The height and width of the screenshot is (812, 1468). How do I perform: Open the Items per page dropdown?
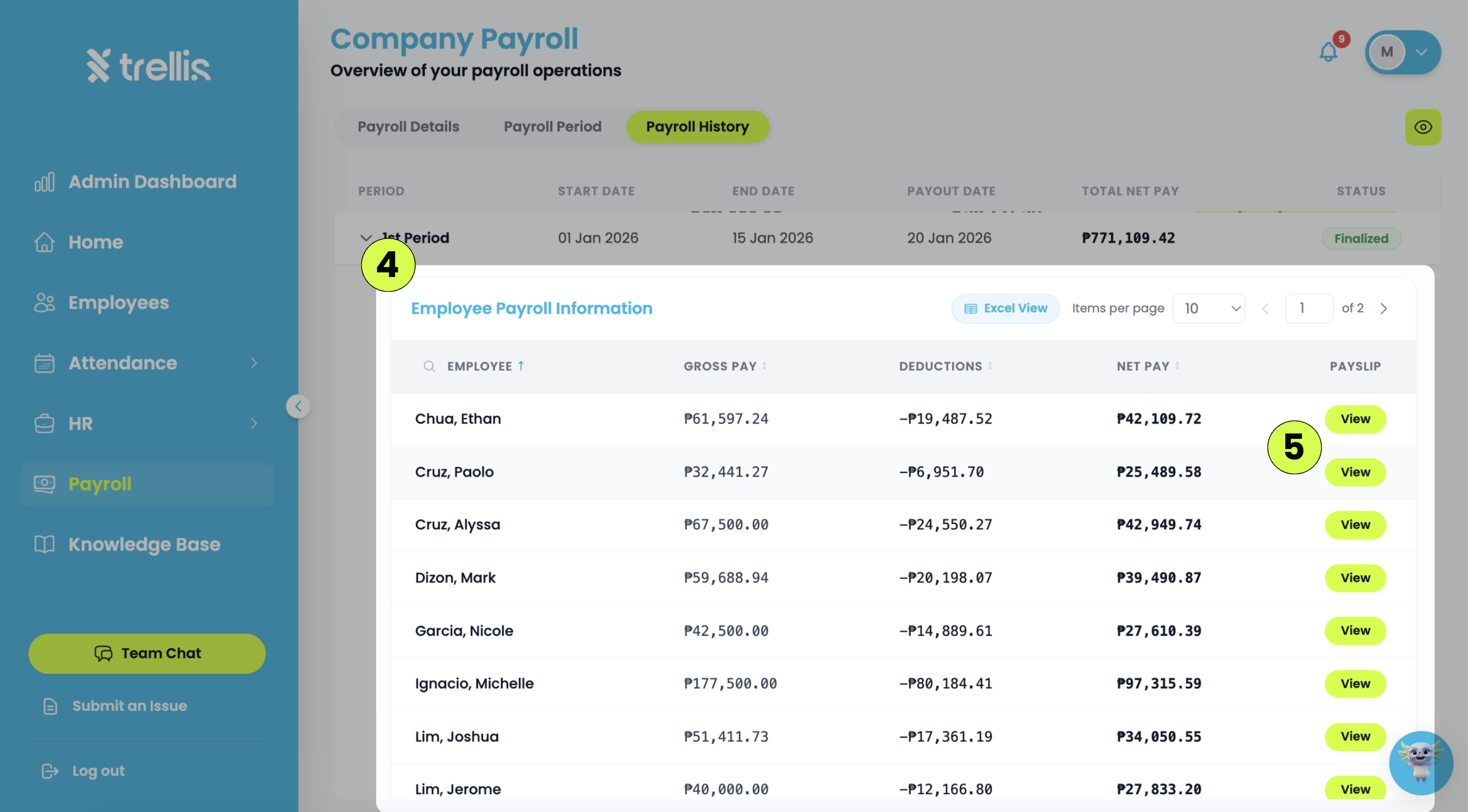click(1208, 308)
